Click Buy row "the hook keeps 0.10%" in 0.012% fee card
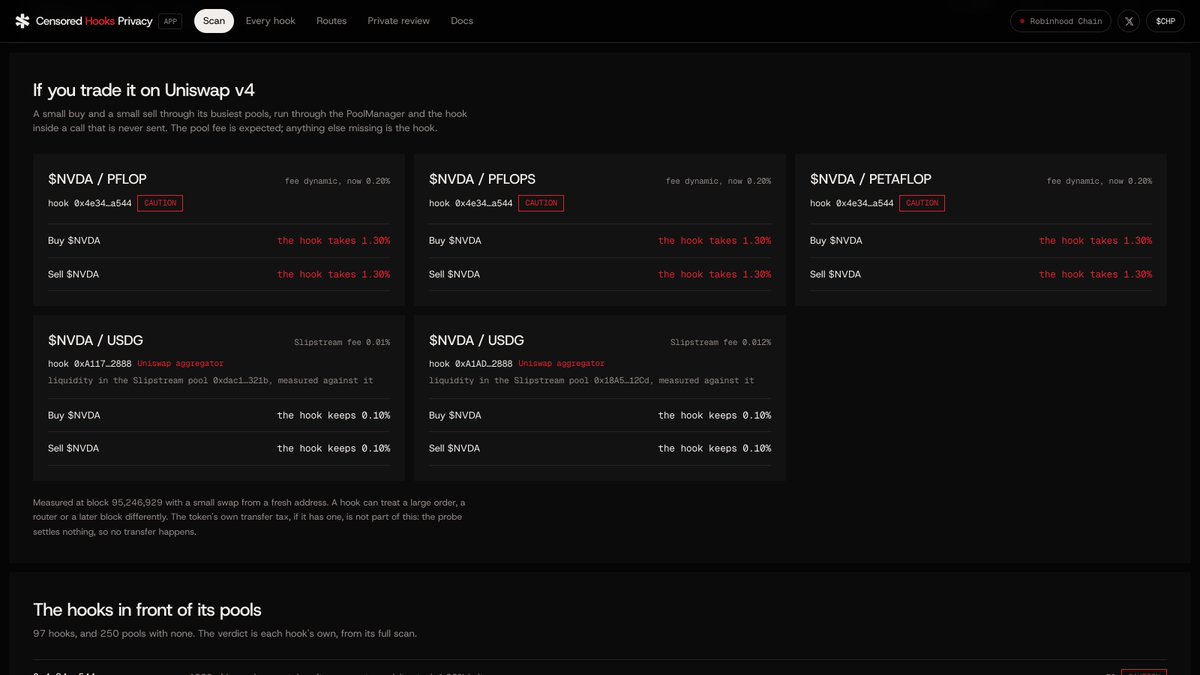1200x675 pixels. [714, 416]
